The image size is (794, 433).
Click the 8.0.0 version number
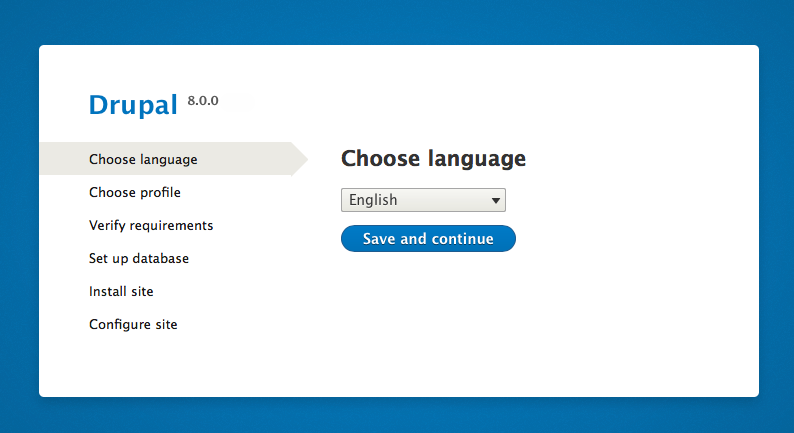click(202, 101)
